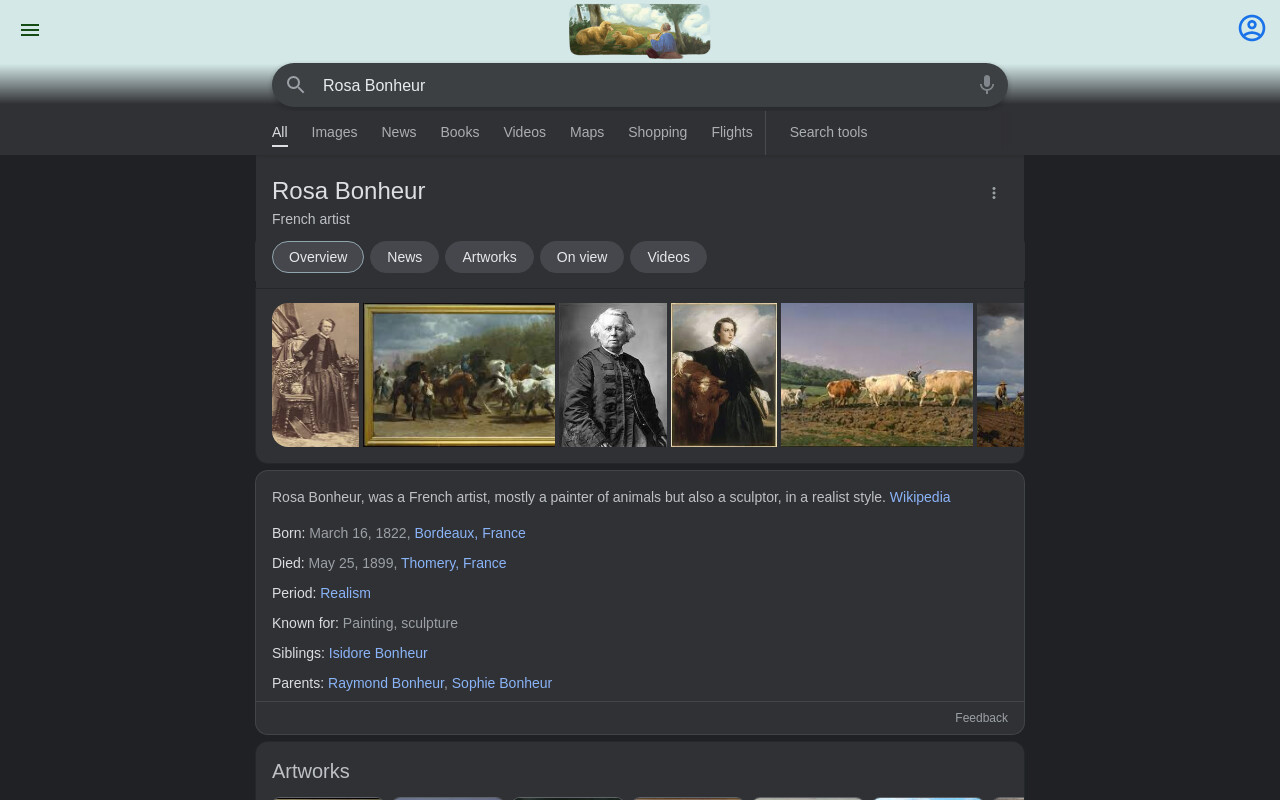Image resolution: width=1280 pixels, height=800 pixels.
Task: Select the All search tab
Action: (x=280, y=132)
